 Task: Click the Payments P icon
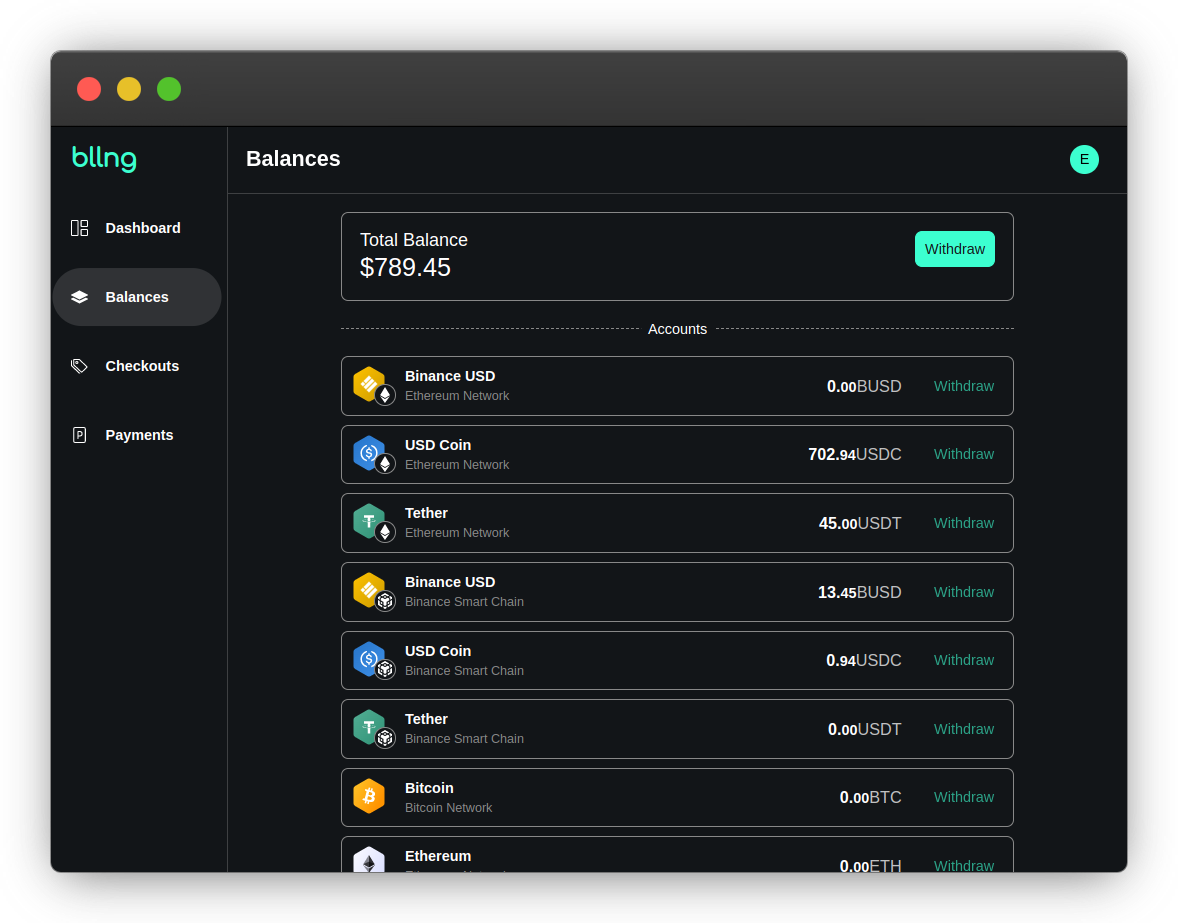[x=80, y=436]
